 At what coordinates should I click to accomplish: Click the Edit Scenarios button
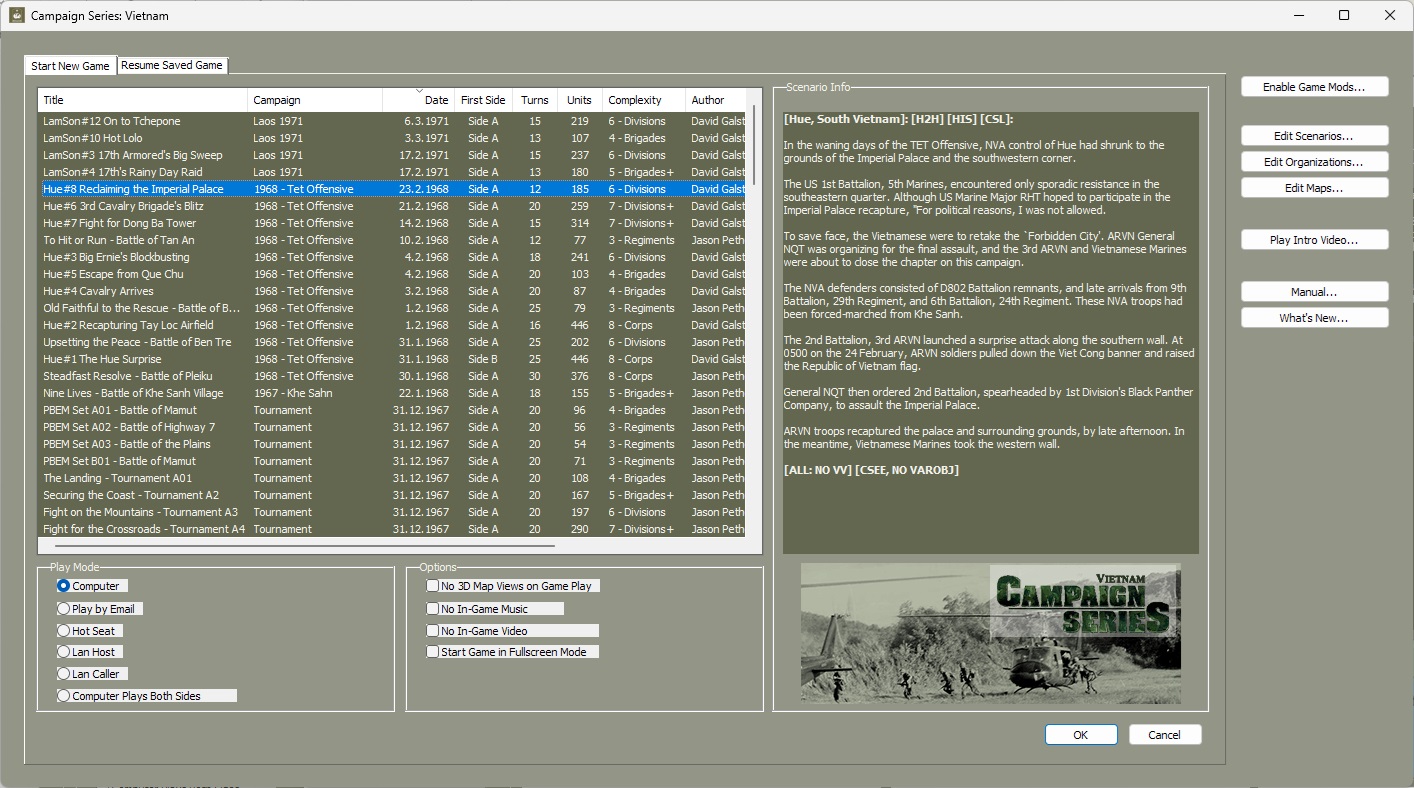(x=1315, y=135)
